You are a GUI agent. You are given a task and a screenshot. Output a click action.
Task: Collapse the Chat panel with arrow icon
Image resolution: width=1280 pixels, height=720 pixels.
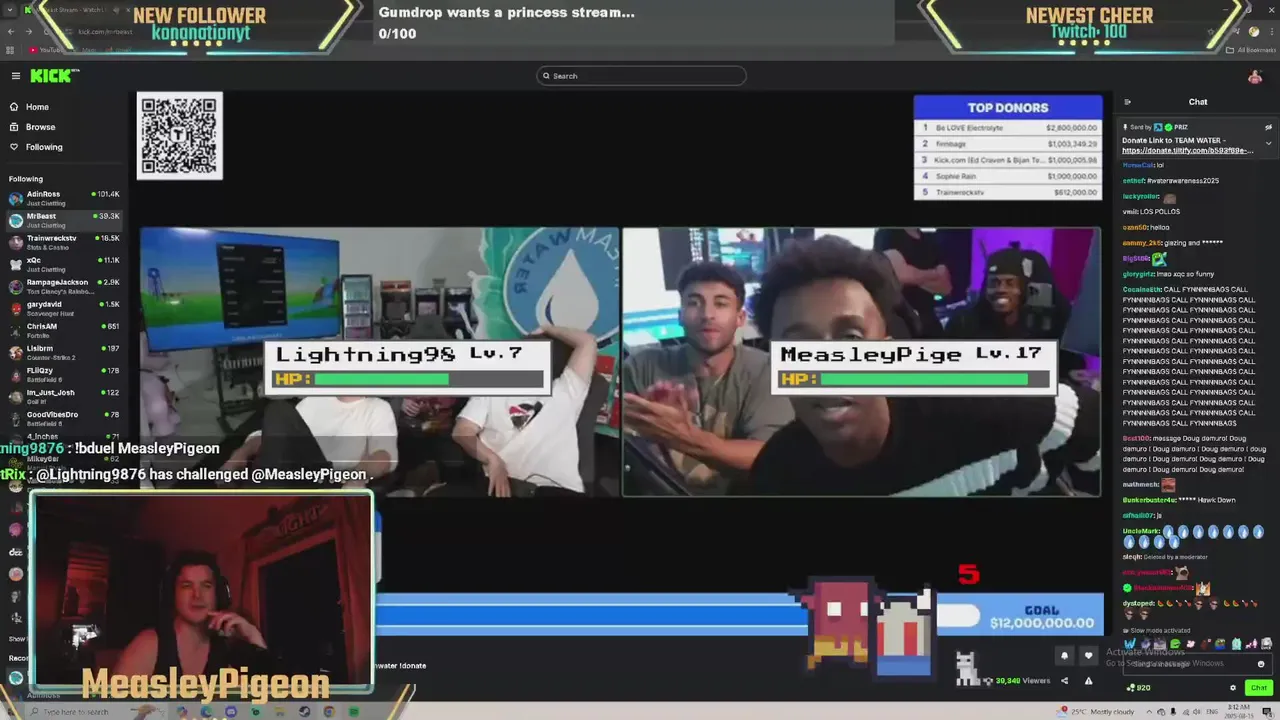click(1127, 102)
